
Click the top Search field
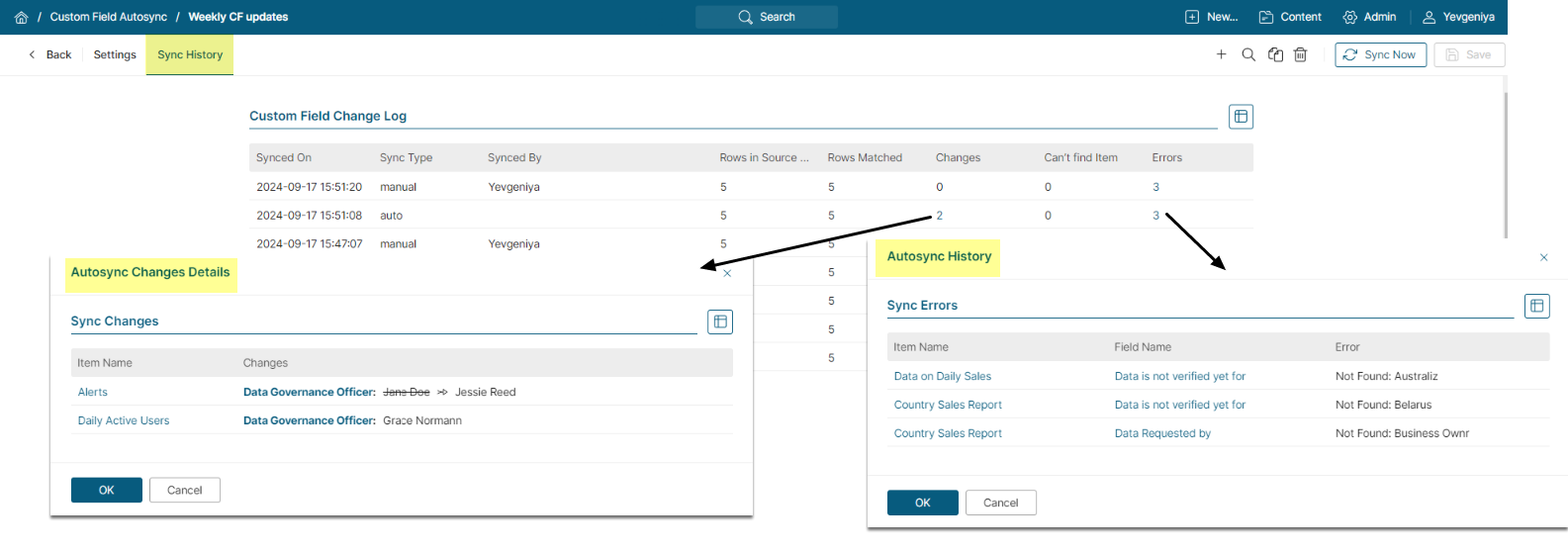pos(767,17)
